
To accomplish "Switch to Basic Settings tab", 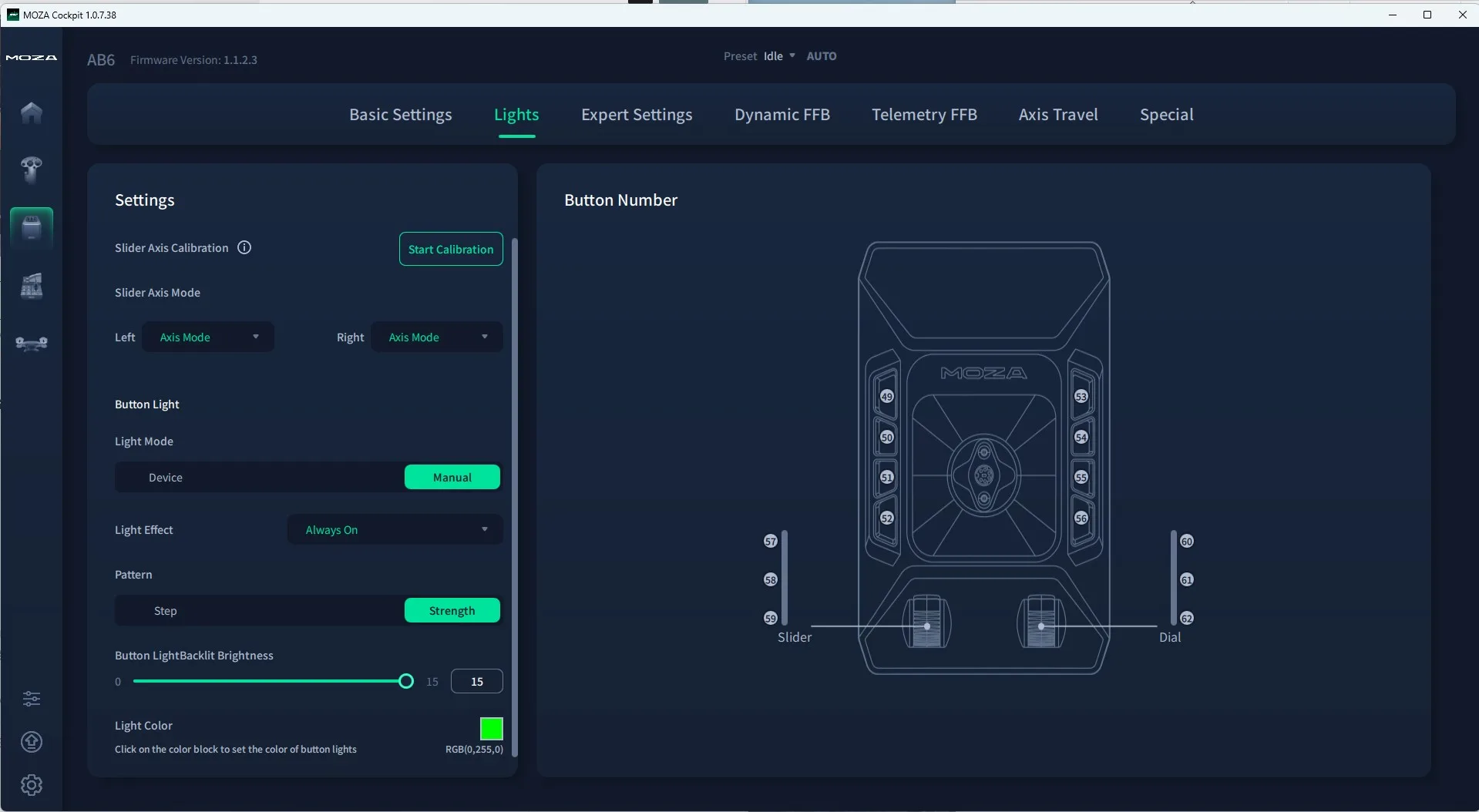I will point(401,115).
